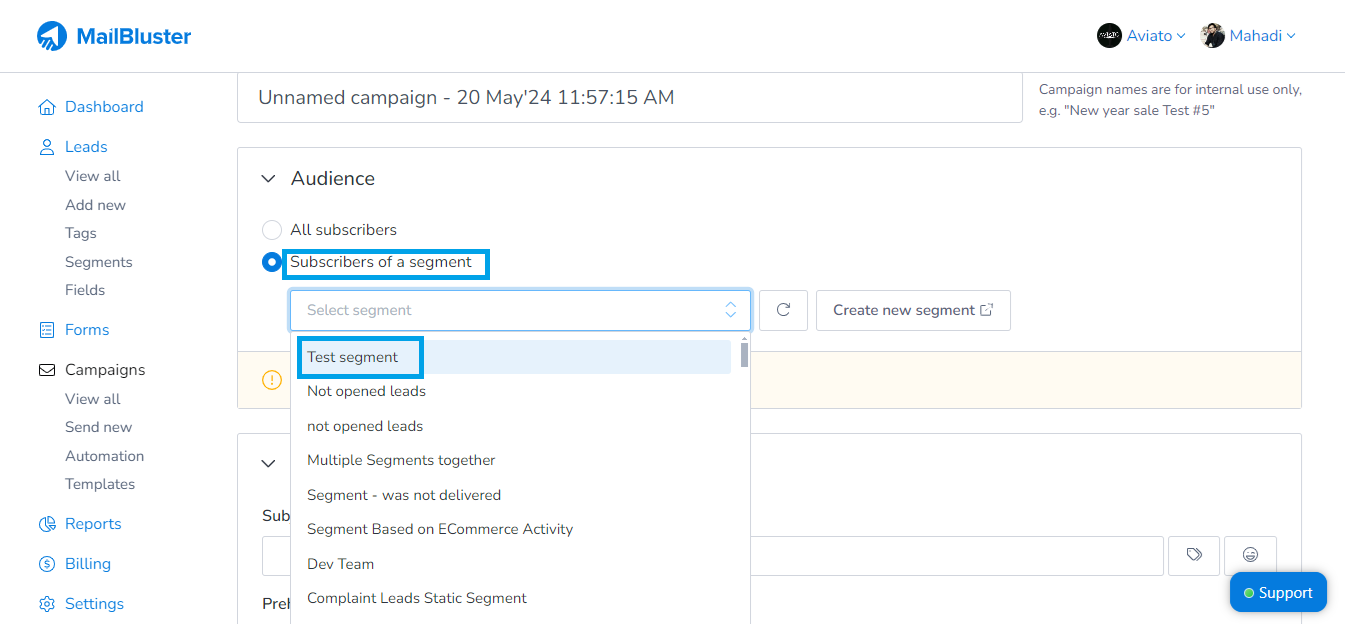The width and height of the screenshot is (1345, 624).
Task: Choose the Subscribers of a segment option
Action: point(271,262)
